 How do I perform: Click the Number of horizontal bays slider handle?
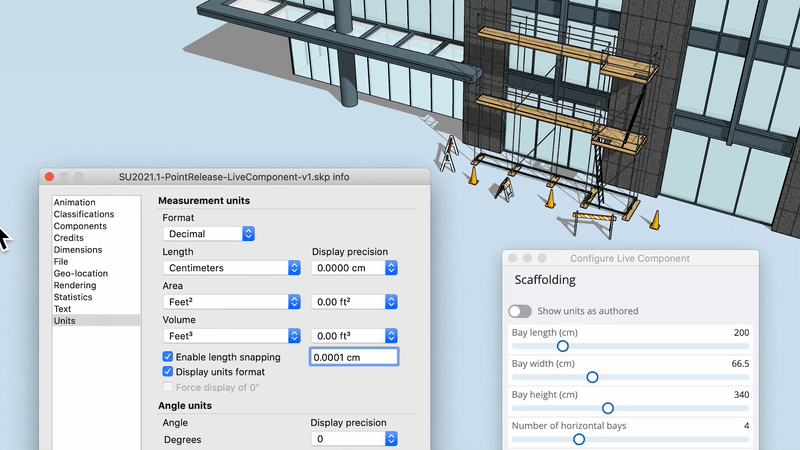coord(578,439)
